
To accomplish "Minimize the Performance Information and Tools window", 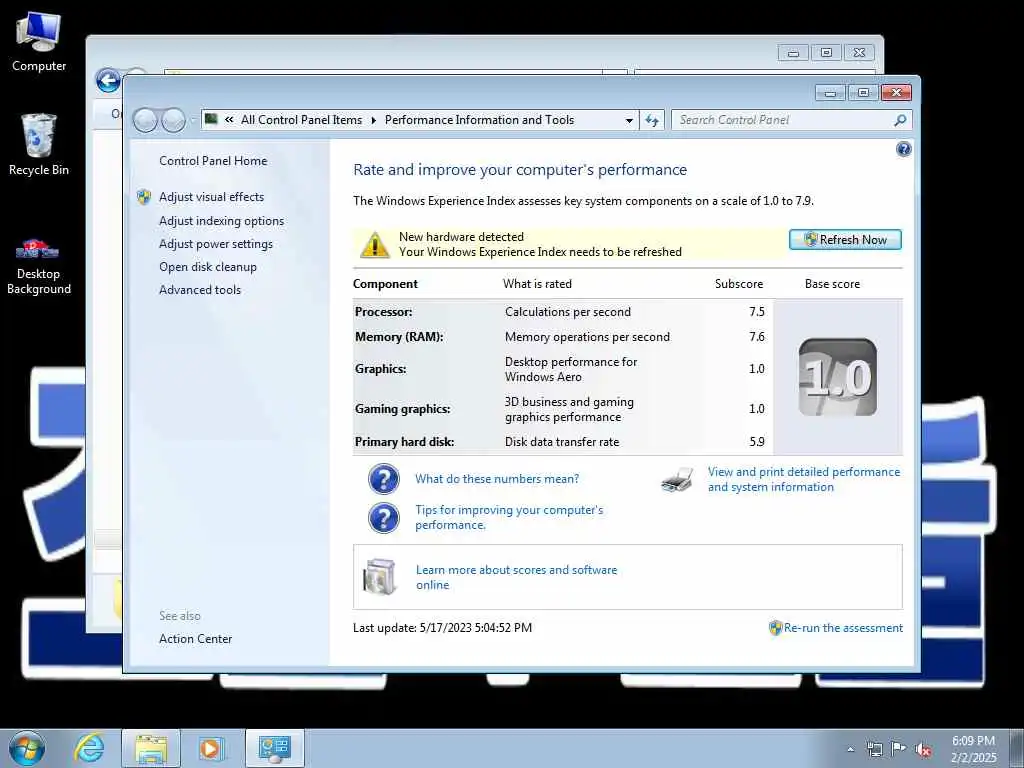I will coord(831,93).
